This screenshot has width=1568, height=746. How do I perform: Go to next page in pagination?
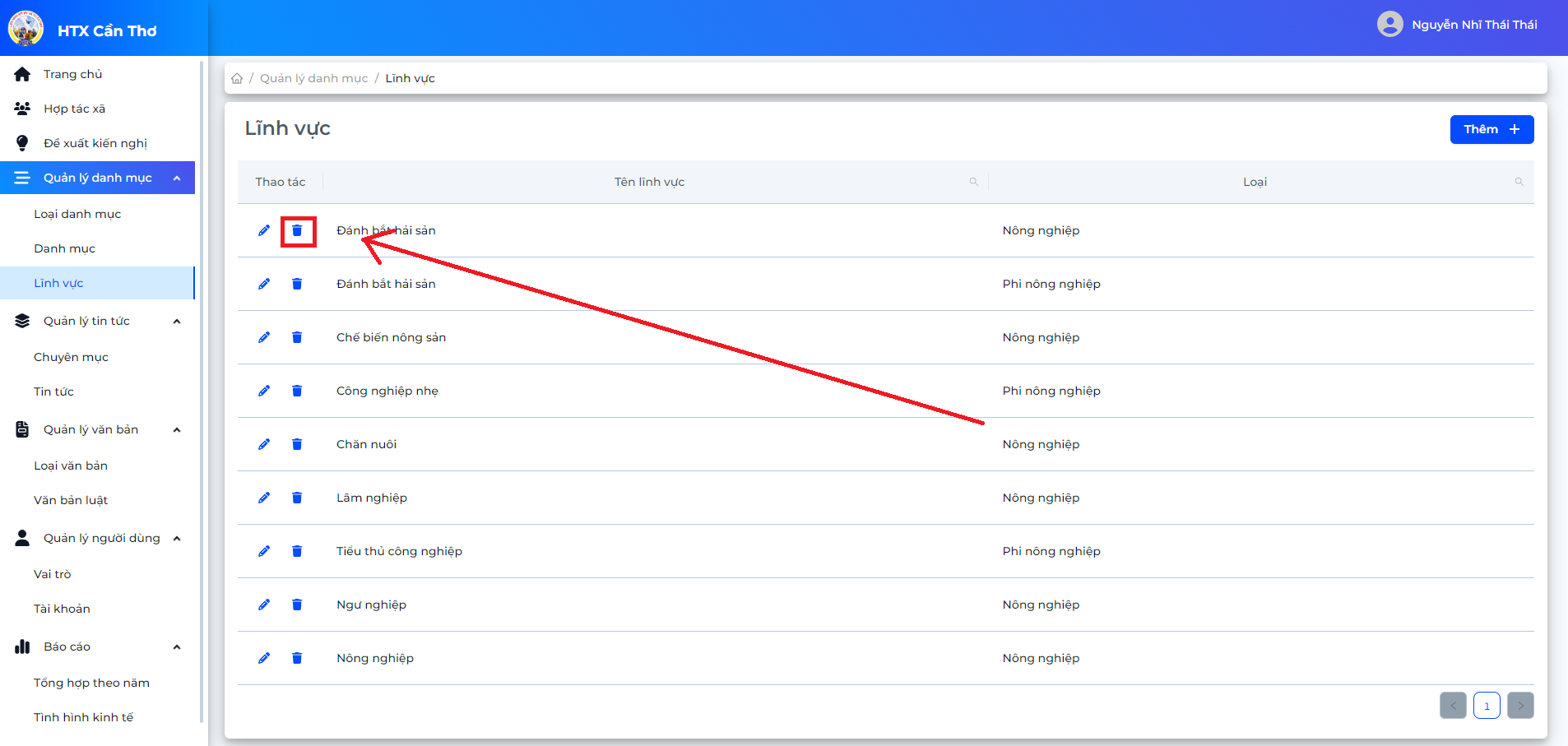tap(1520, 706)
